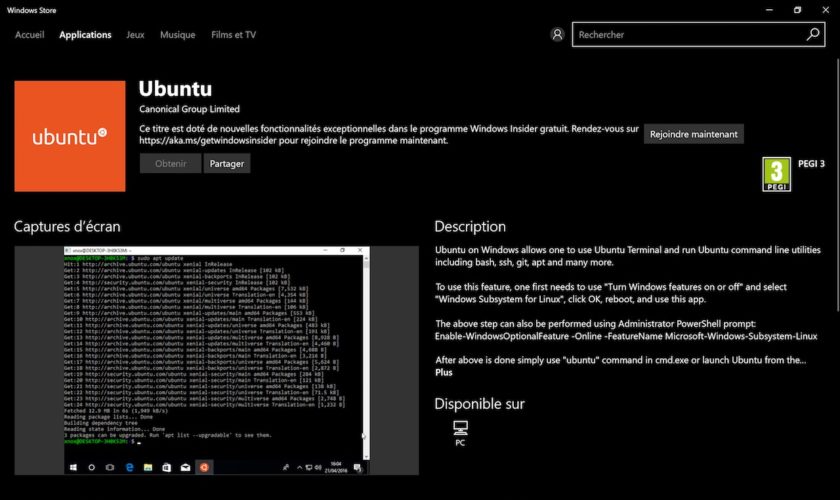
Task: Click the Canonical Group Limited publisher name
Action: coord(190,109)
